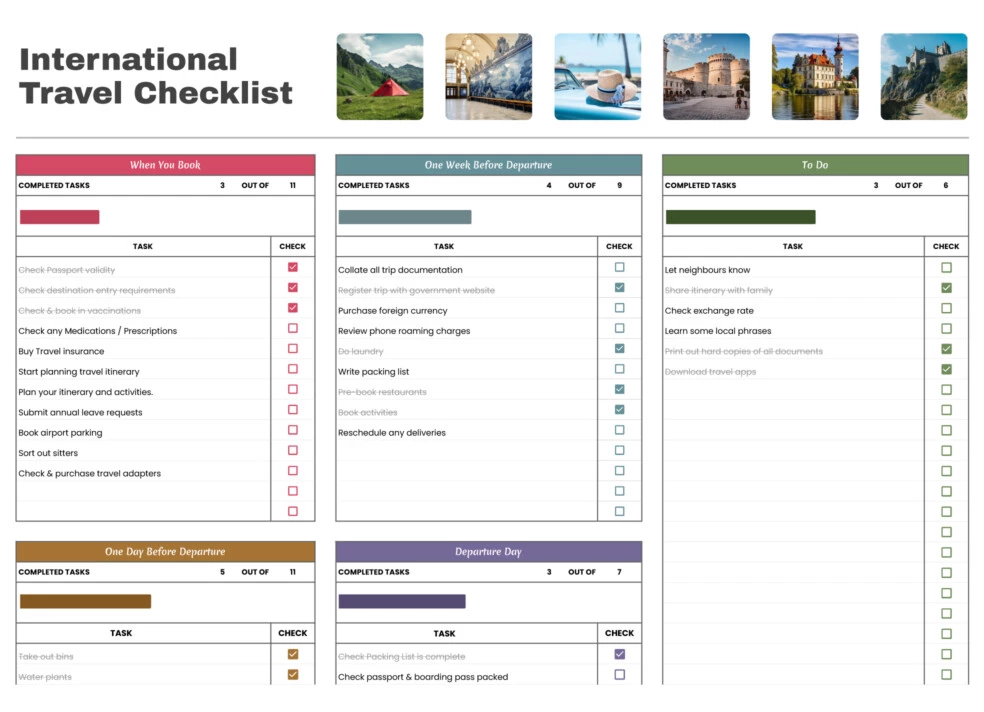Click the 'Book airport parking' task text

[60, 433]
